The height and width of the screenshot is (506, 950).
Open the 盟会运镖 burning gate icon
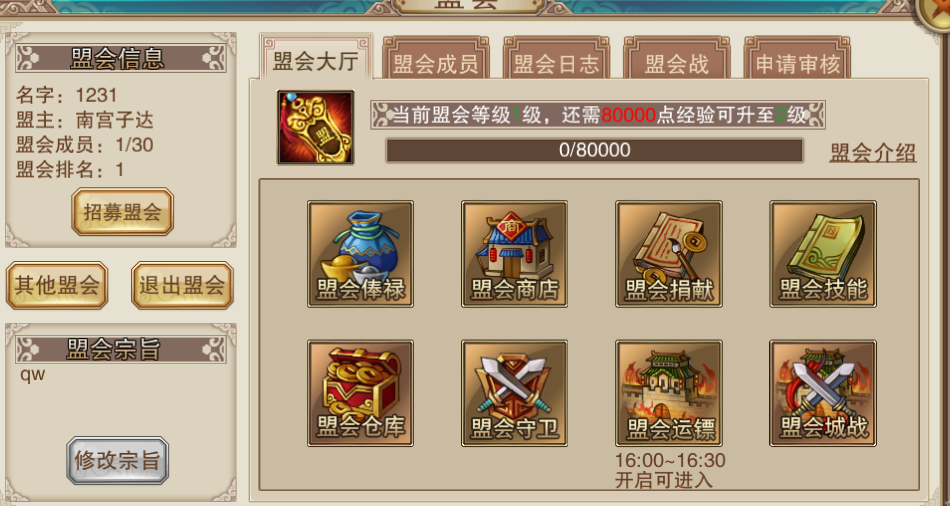point(669,393)
